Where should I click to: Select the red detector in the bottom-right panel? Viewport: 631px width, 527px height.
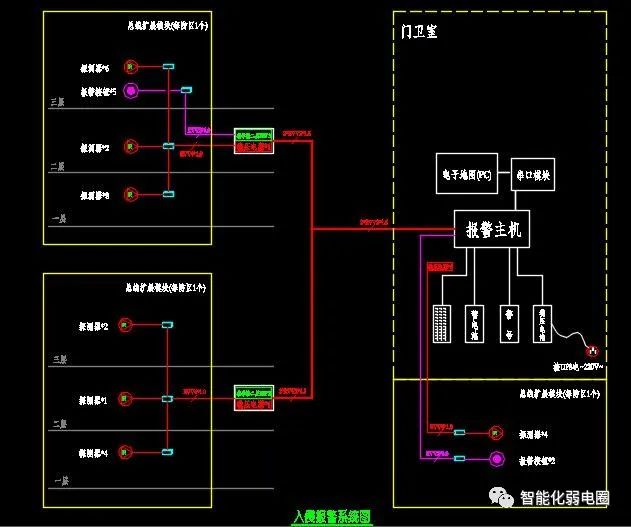click(496, 433)
